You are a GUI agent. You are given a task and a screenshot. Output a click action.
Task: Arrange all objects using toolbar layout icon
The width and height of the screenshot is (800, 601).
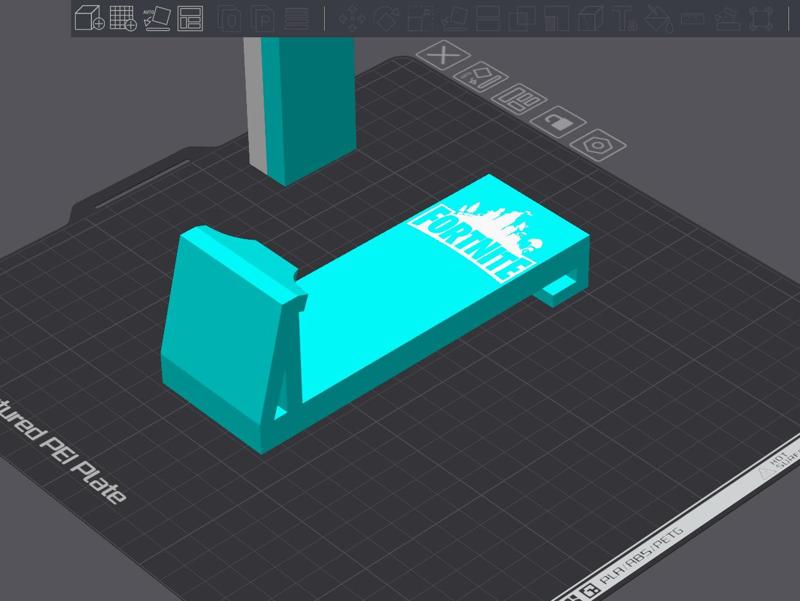pos(190,18)
